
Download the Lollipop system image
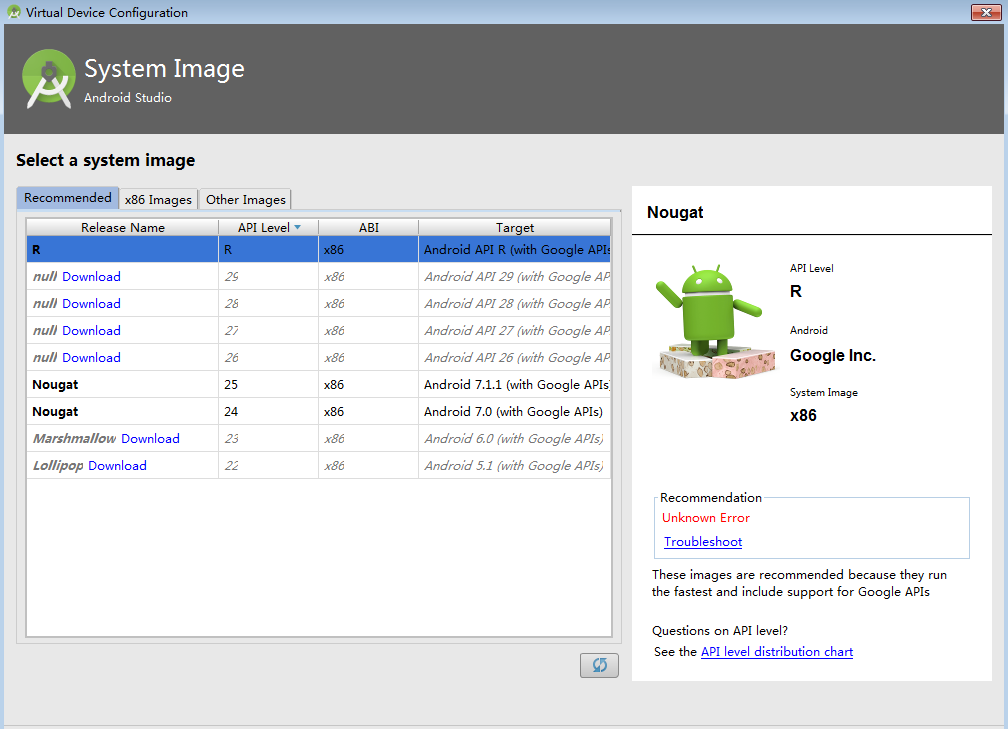coord(118,465)
